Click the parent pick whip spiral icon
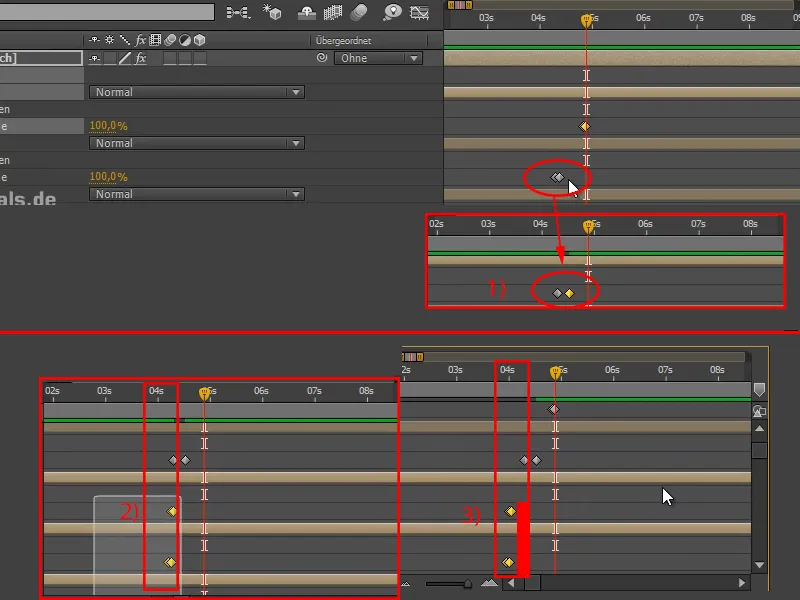The height and width of the screenshot is (600, 800). [x=321, y=57]
